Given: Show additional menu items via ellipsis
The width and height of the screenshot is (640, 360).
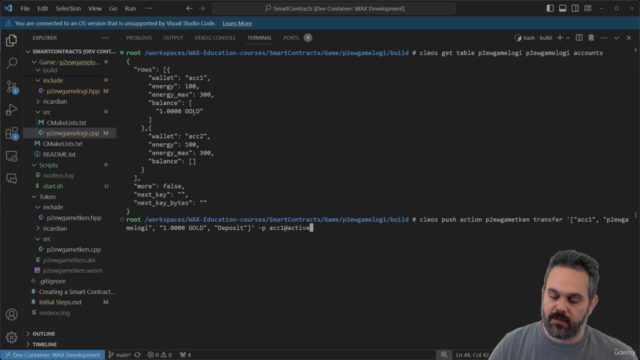Looking at the screenshot, I should click(149, 8).
